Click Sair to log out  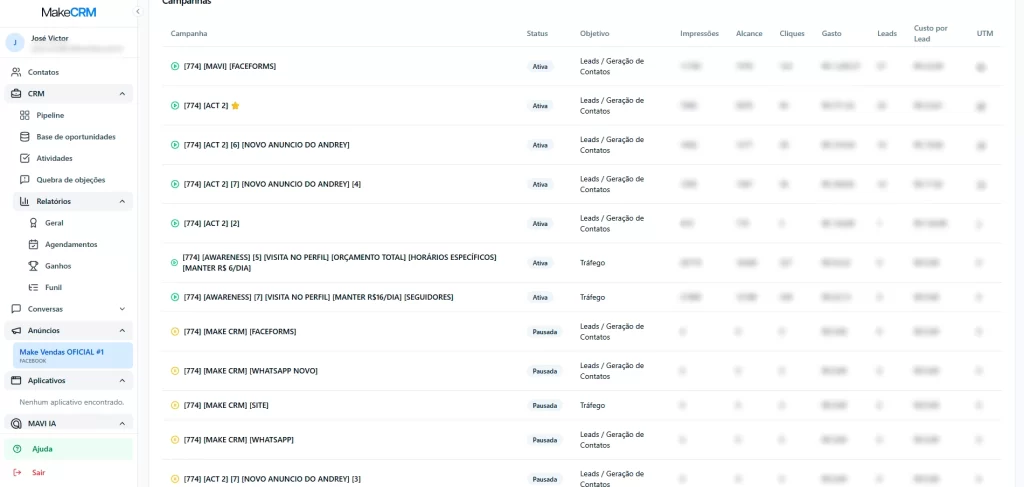[38, 472]
